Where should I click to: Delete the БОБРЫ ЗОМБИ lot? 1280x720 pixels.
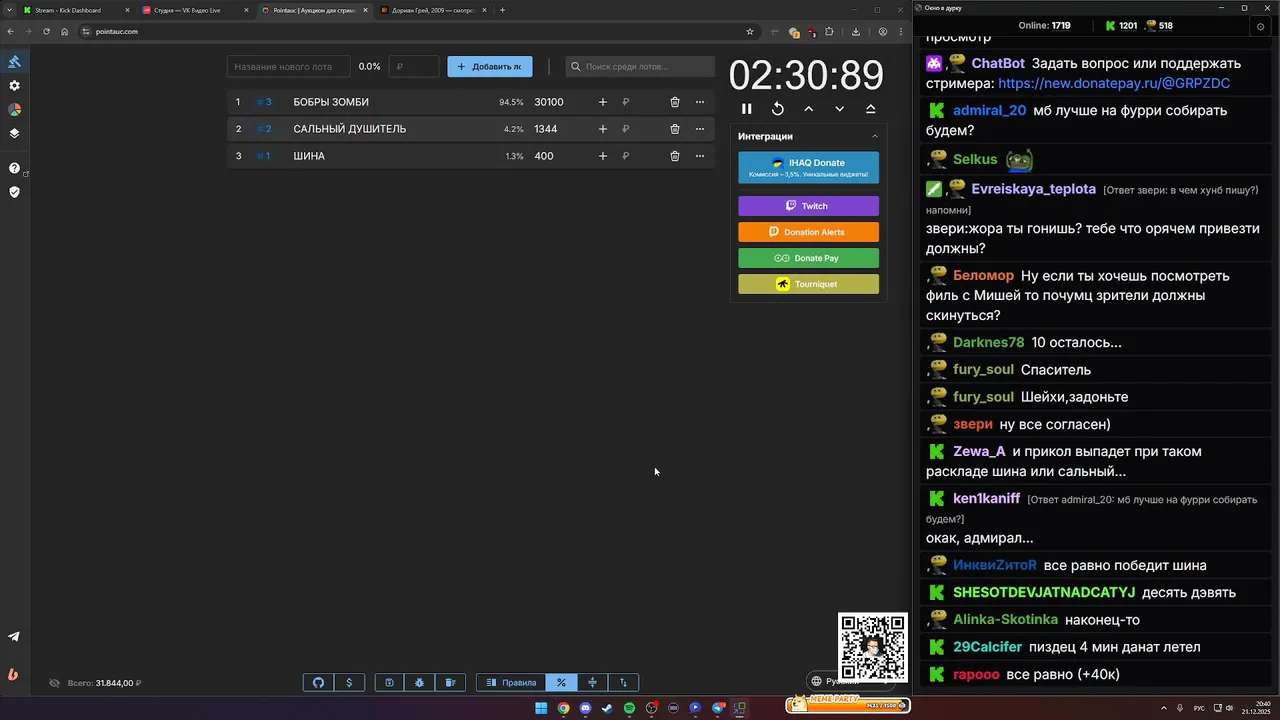[x=674, y=102]
